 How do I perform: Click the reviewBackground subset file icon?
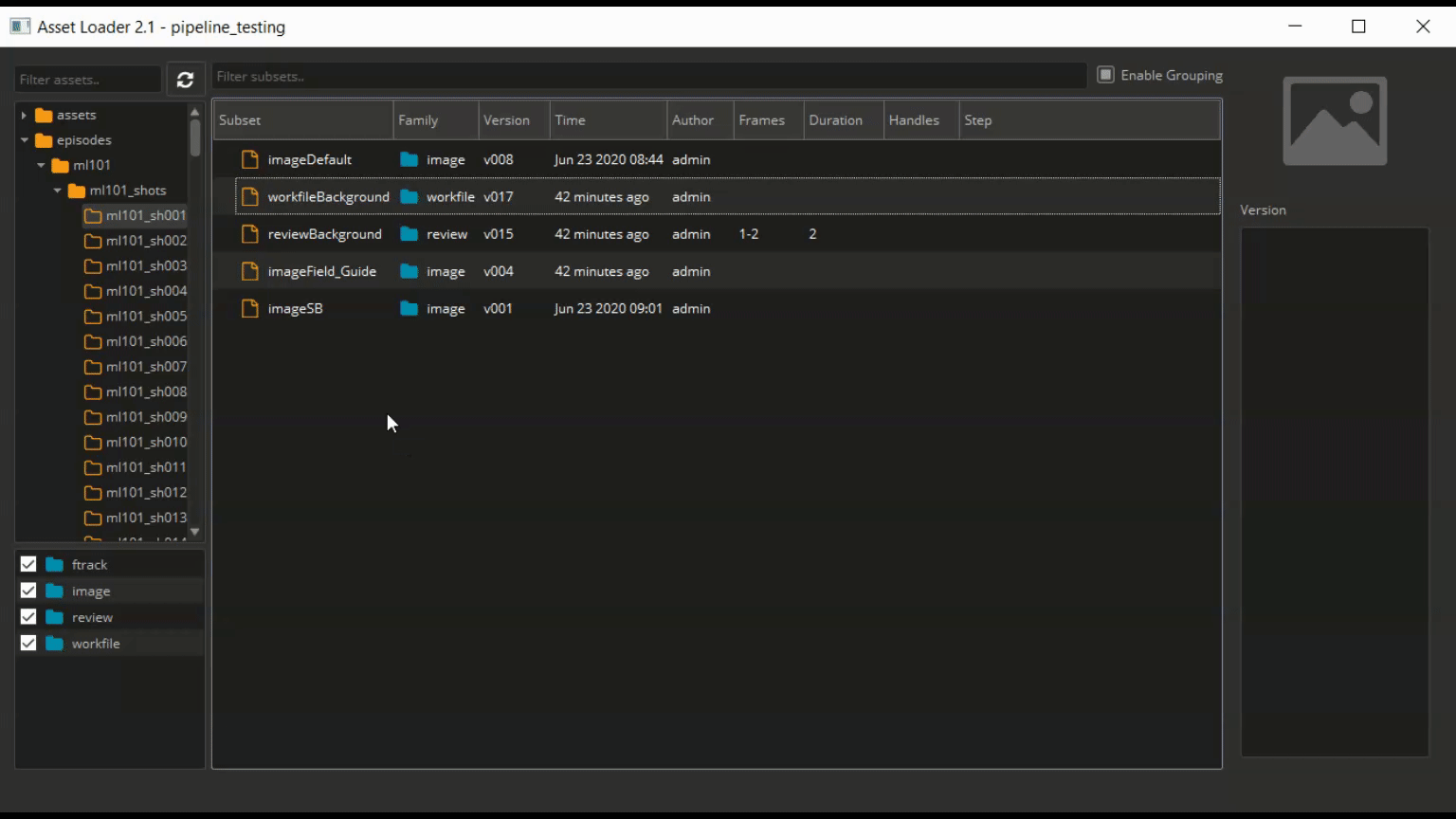pyautogui.click(x=250, y=234)
